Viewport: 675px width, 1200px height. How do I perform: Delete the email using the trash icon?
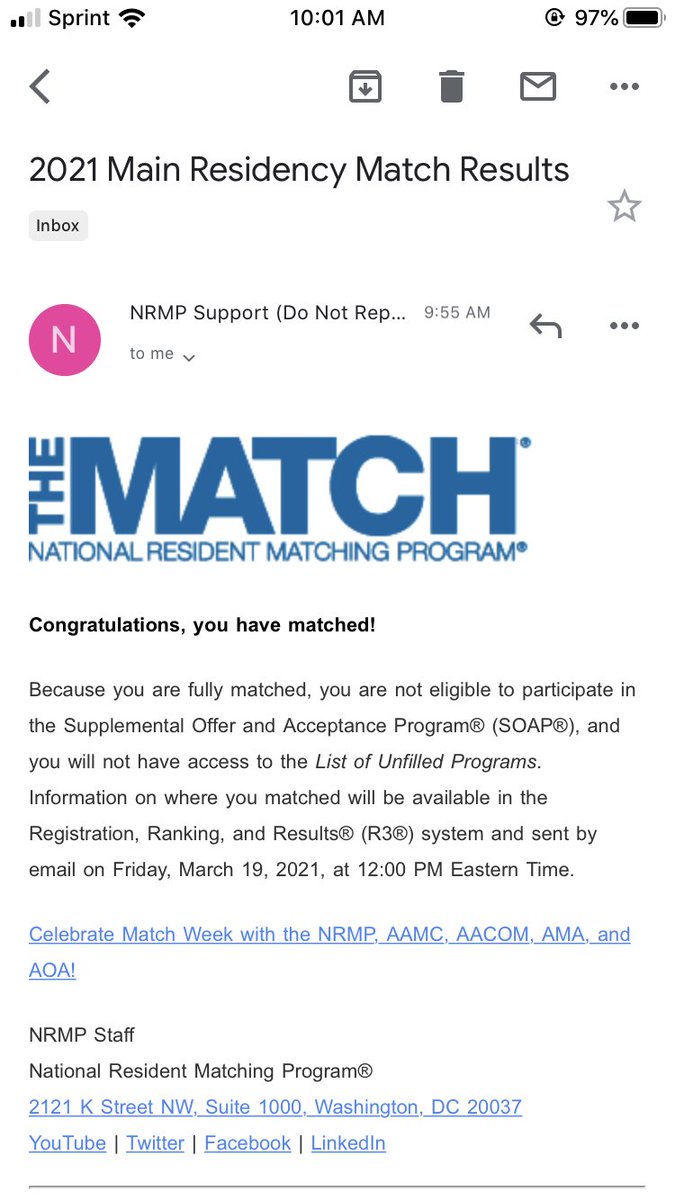[452, 86]
